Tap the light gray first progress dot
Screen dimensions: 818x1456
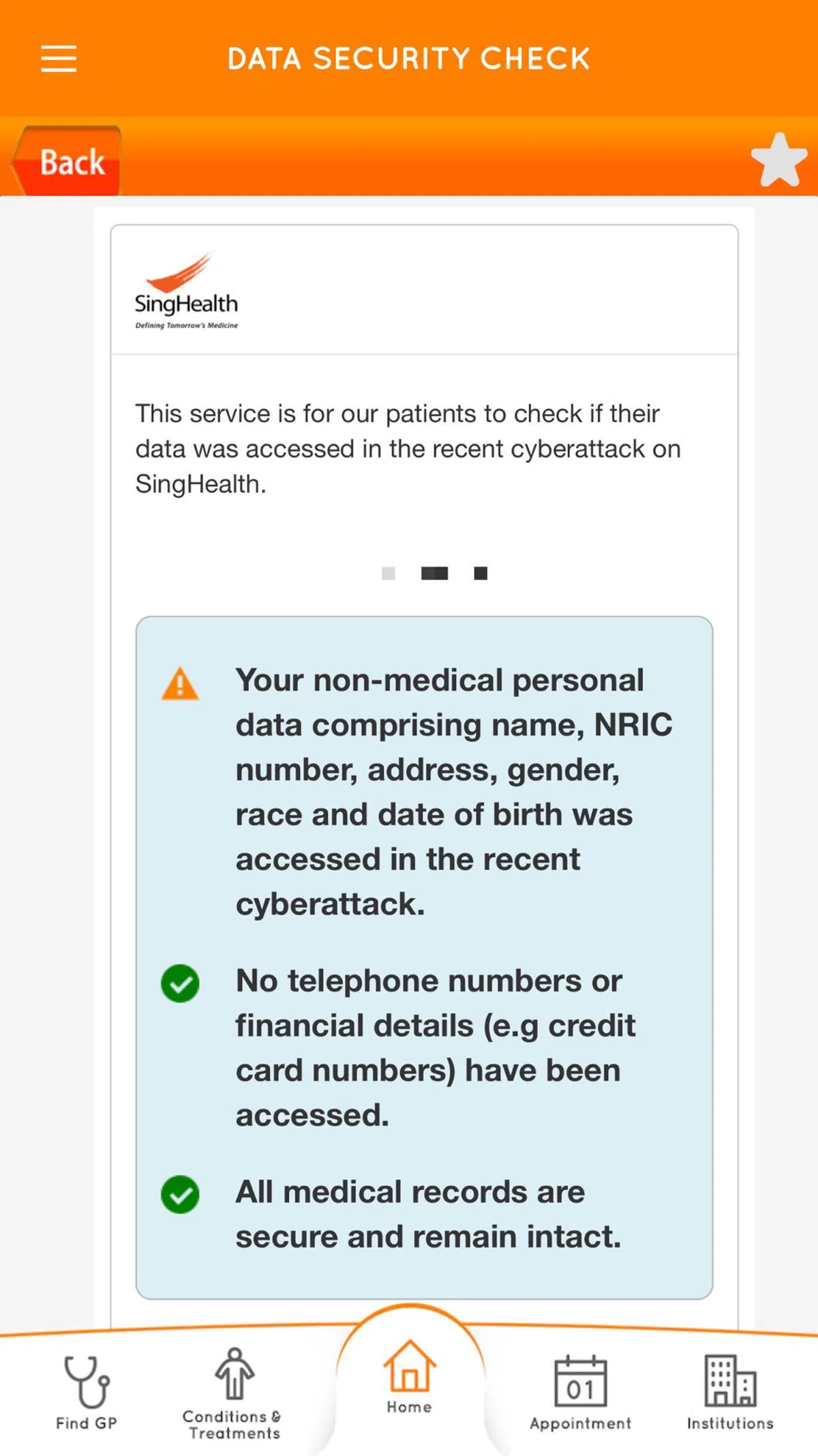pos(389,574)
